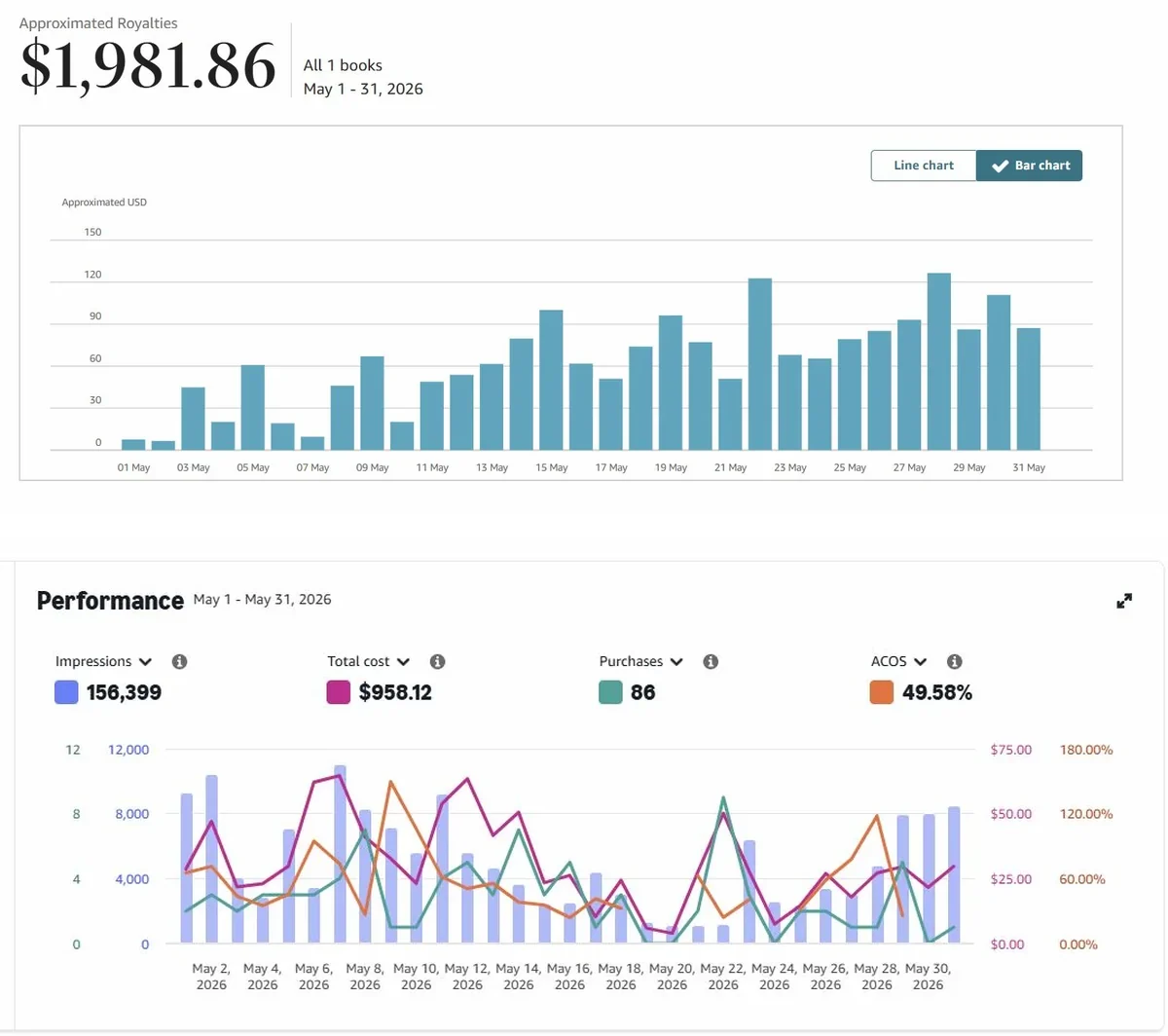This screenshot has height=1036, width=1168.
Task: Click the All 1 books label
Action: [x=343, y=65]
